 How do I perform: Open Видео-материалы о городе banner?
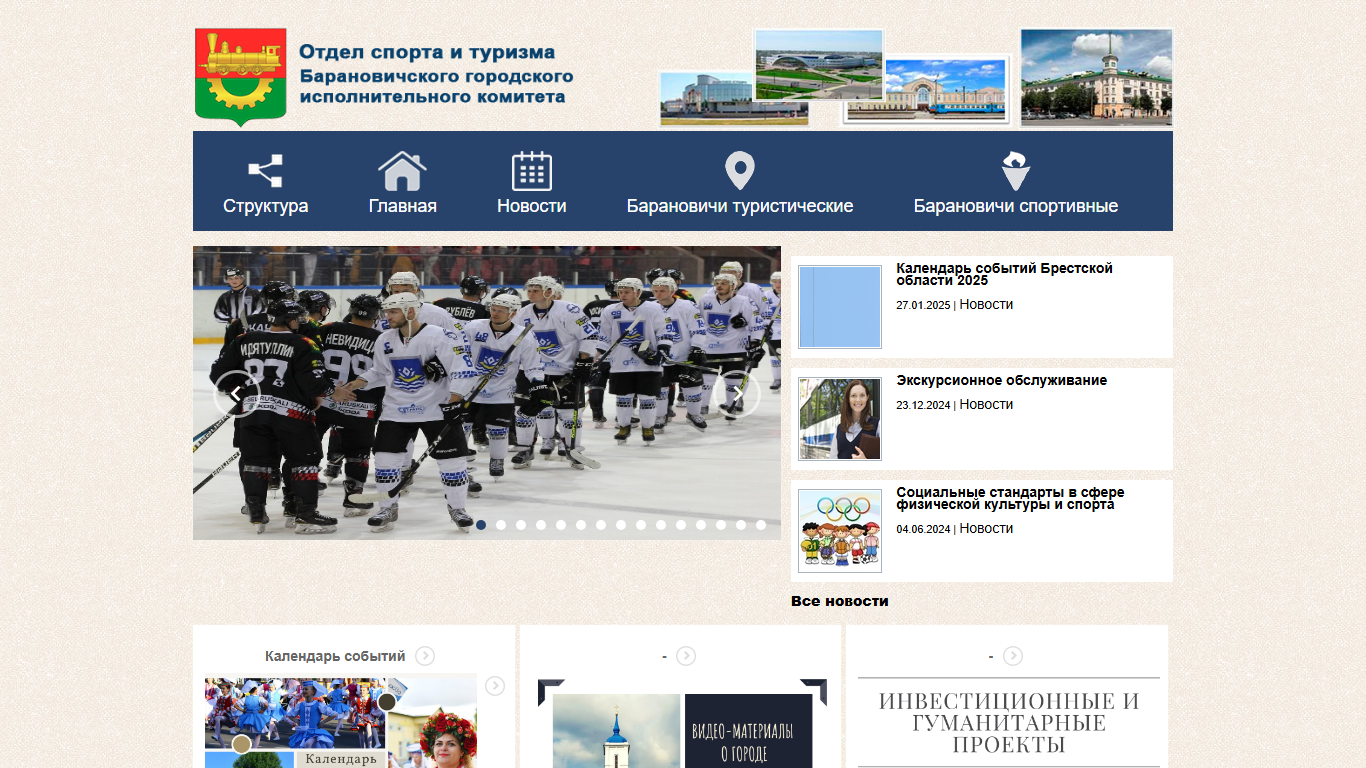(682, 724)
